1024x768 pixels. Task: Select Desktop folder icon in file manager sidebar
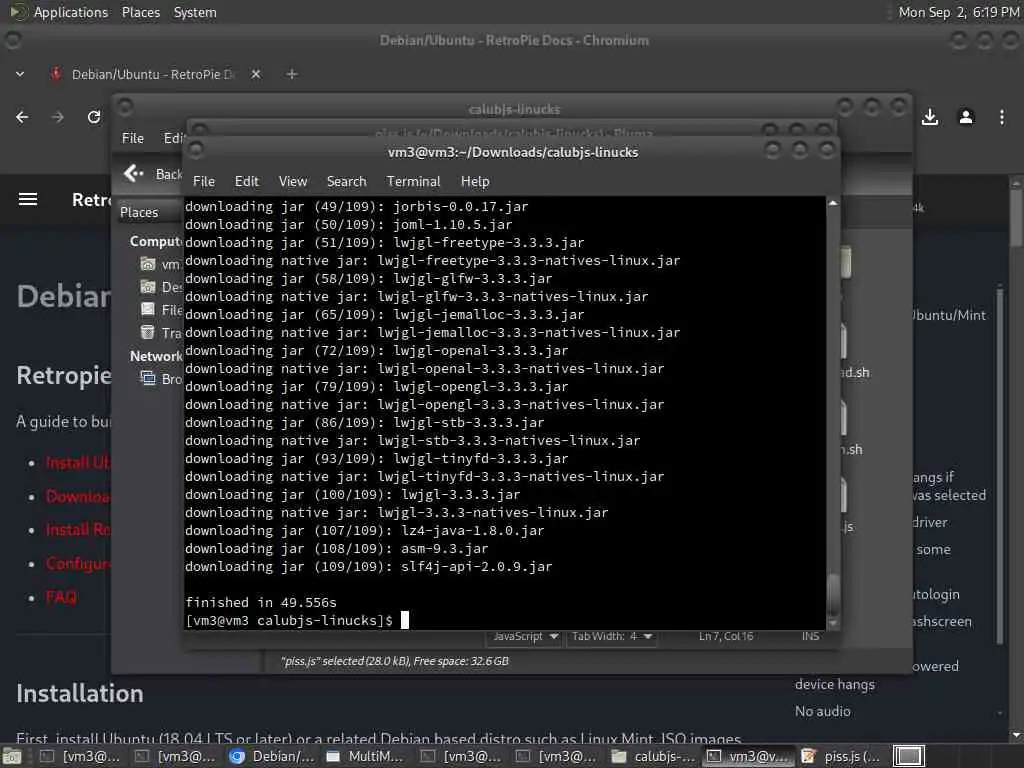(148, 287)
